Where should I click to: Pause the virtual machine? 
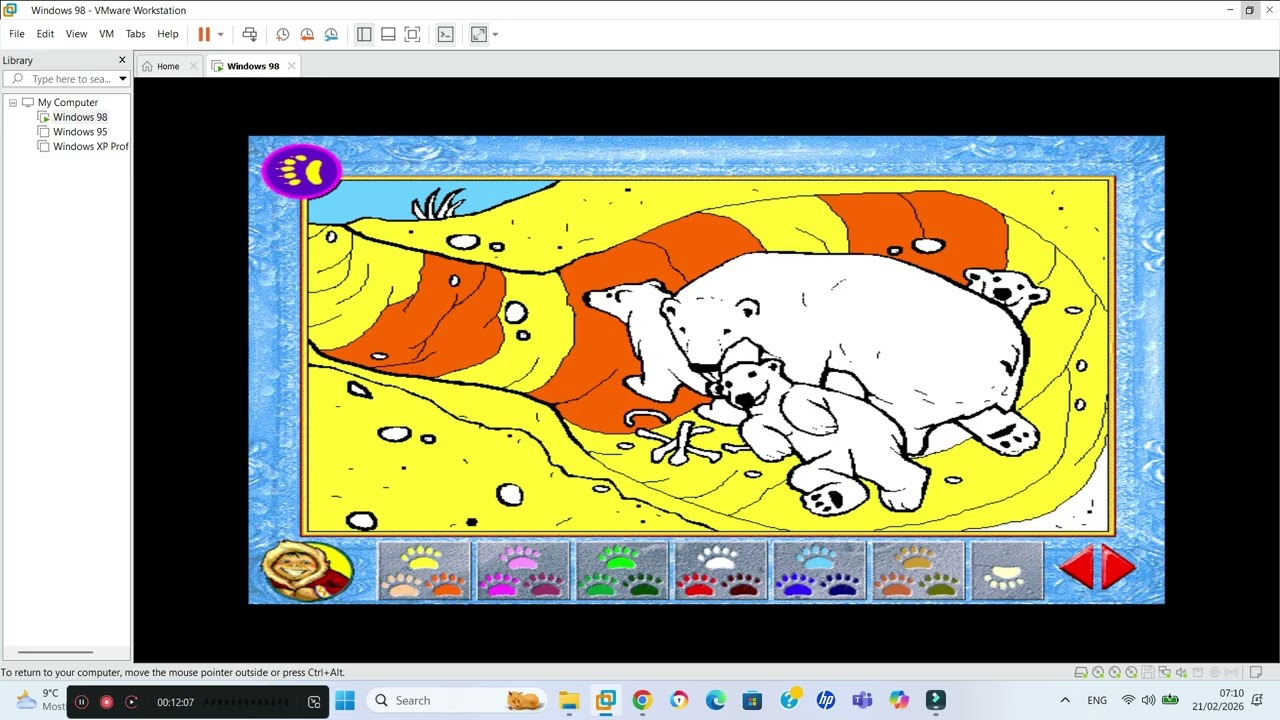pyautogui.click(x=204, y=34)
